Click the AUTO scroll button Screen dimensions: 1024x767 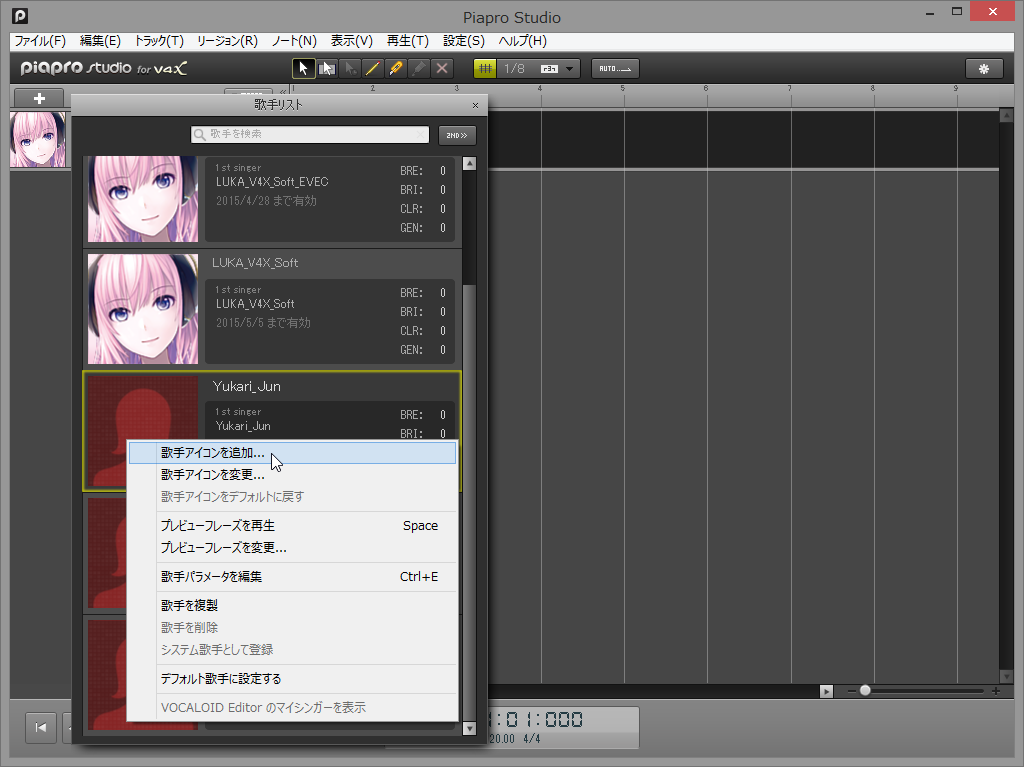(615, 69)
